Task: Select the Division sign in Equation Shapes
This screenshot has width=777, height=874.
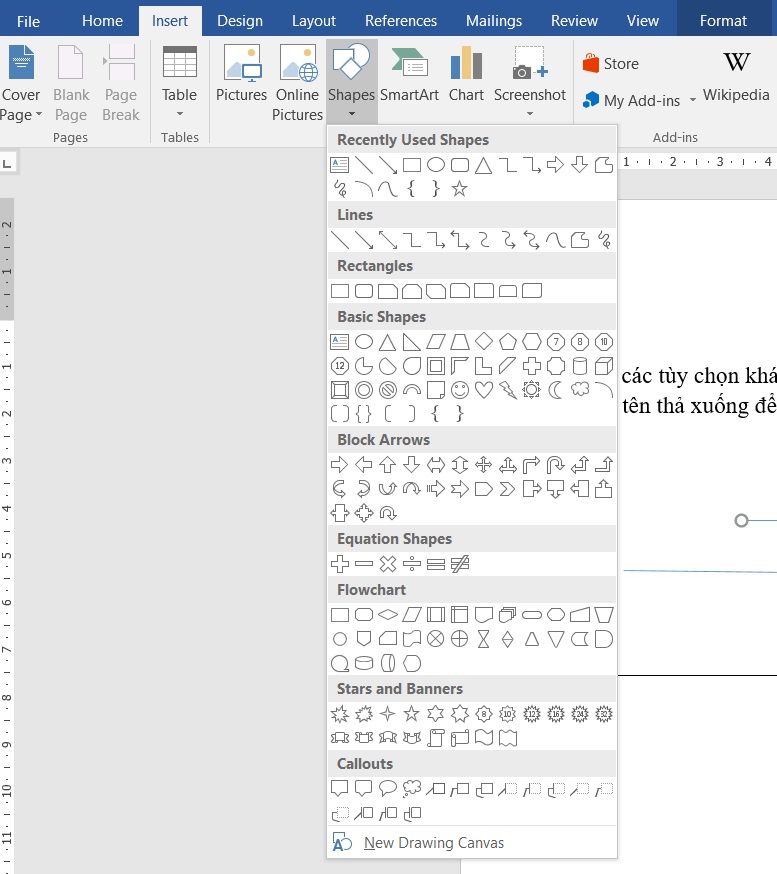Action: [x=412, y=564]
